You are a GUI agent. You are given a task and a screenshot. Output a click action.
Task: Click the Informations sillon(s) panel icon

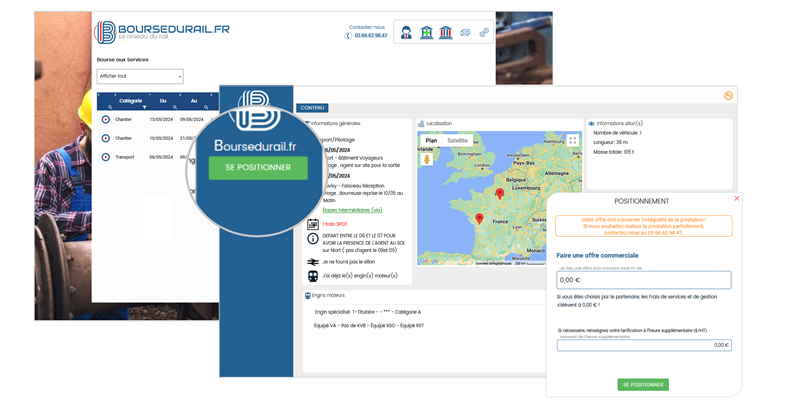pos(591,124)
